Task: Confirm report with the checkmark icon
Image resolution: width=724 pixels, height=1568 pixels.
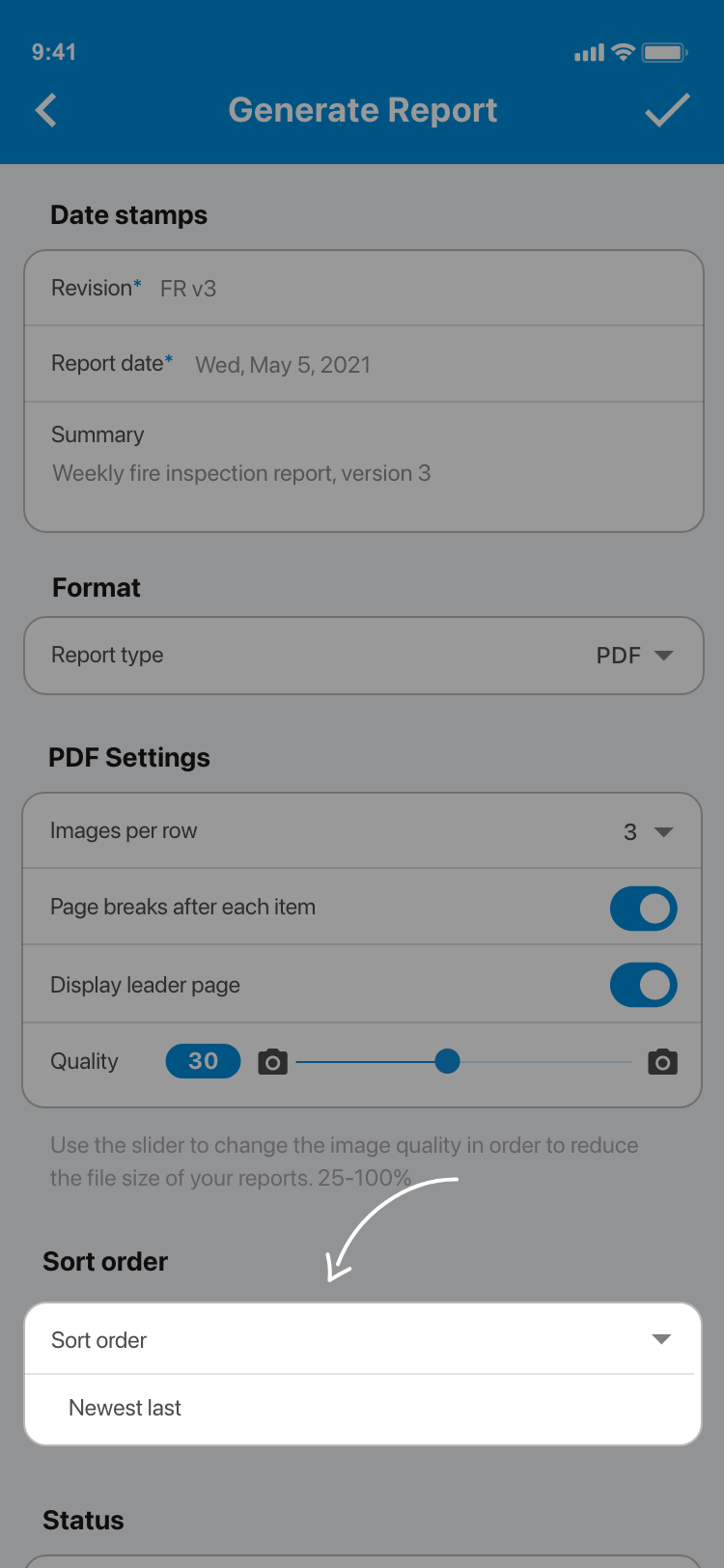Action: pyautogui.click(x=667, y=110)
